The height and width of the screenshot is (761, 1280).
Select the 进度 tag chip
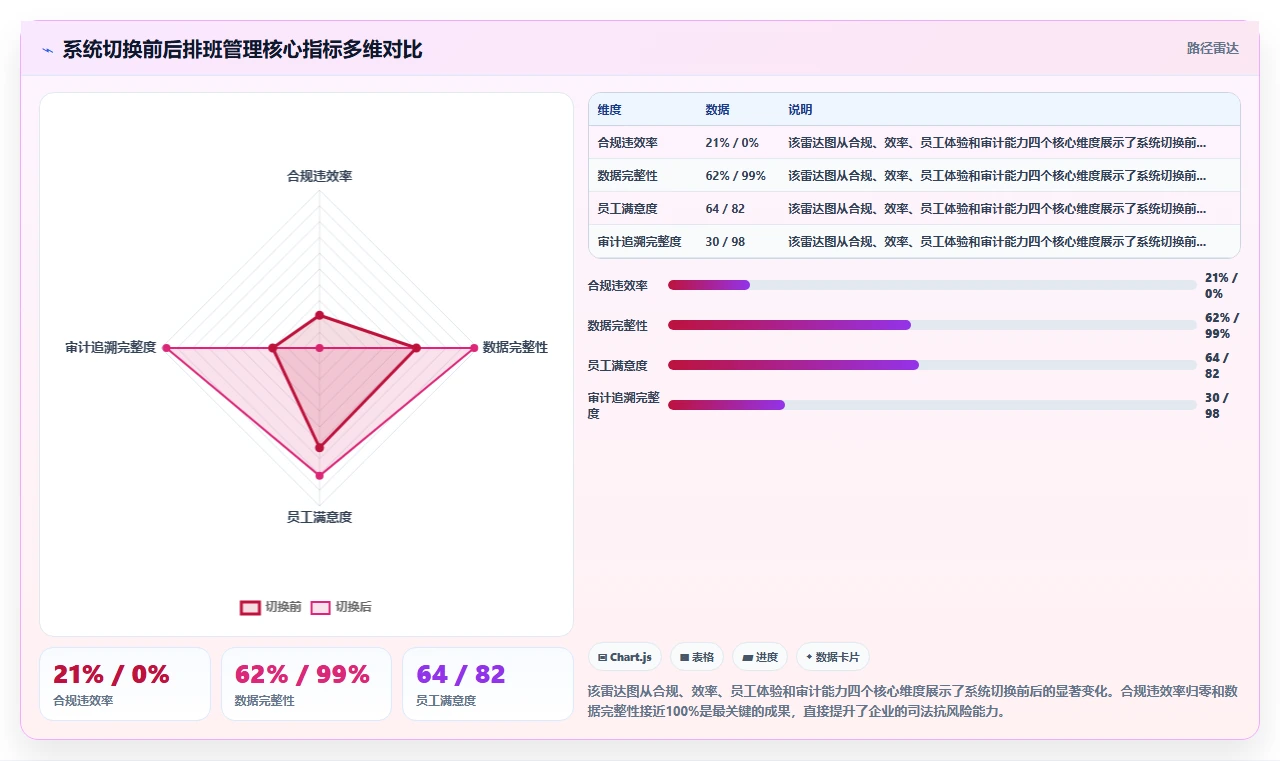click(x=760, y=657)
